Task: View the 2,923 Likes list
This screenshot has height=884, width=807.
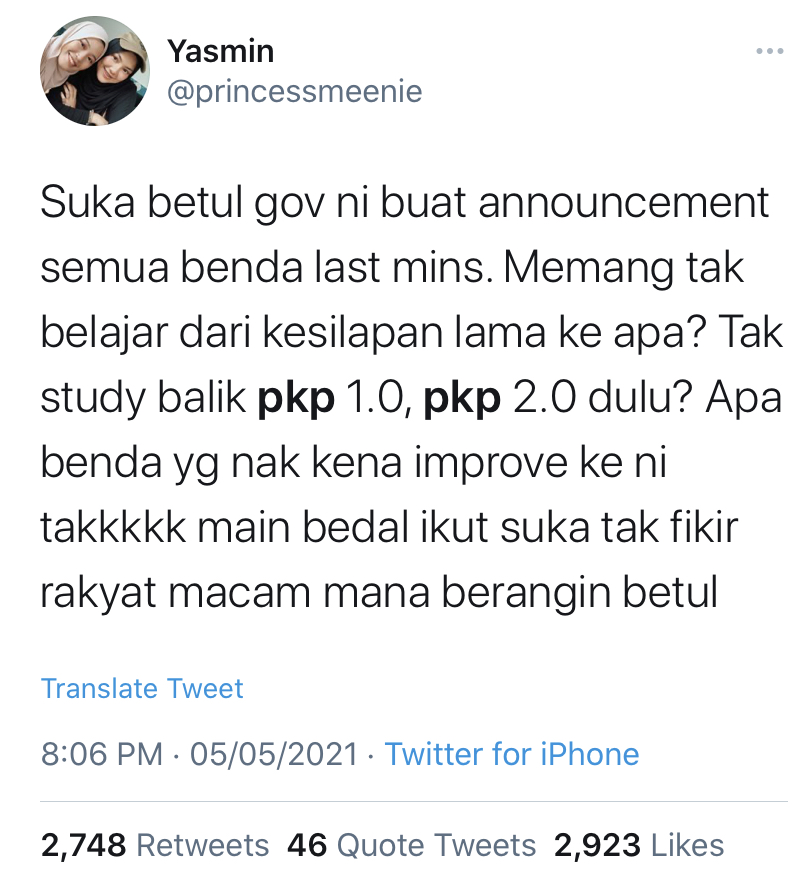Action: click(638, 845)
